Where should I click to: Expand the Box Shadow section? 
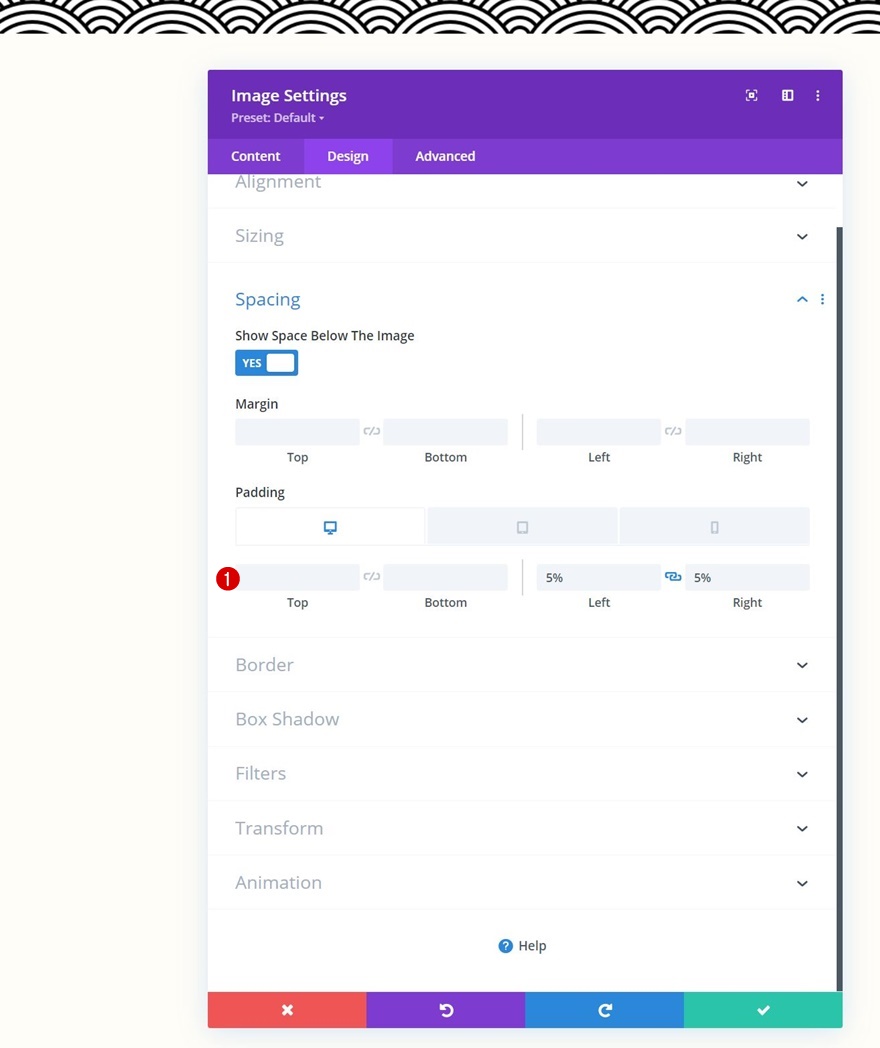522,719
